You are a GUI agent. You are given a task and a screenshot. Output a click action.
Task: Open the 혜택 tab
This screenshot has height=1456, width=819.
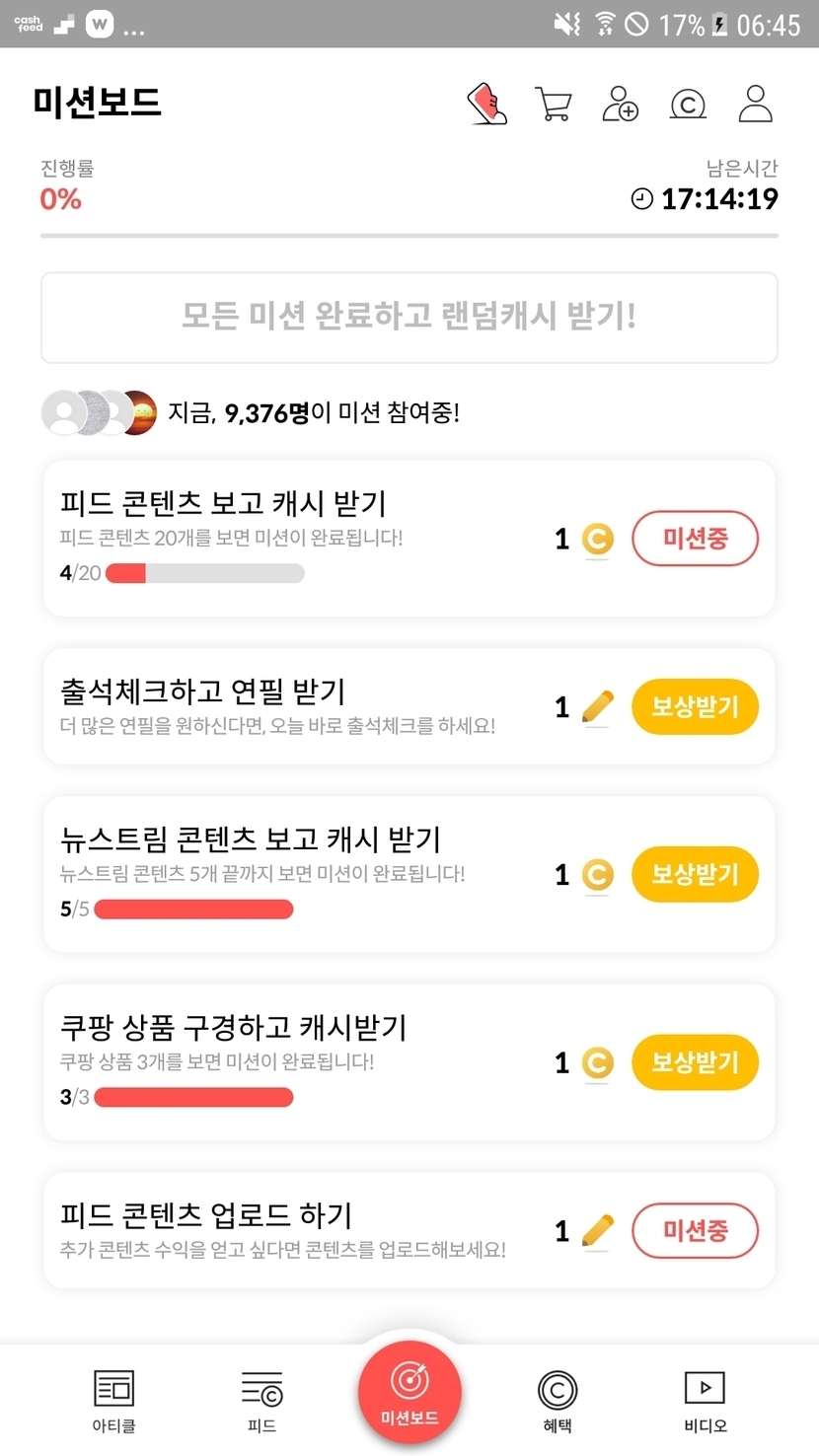(558, 1401)
